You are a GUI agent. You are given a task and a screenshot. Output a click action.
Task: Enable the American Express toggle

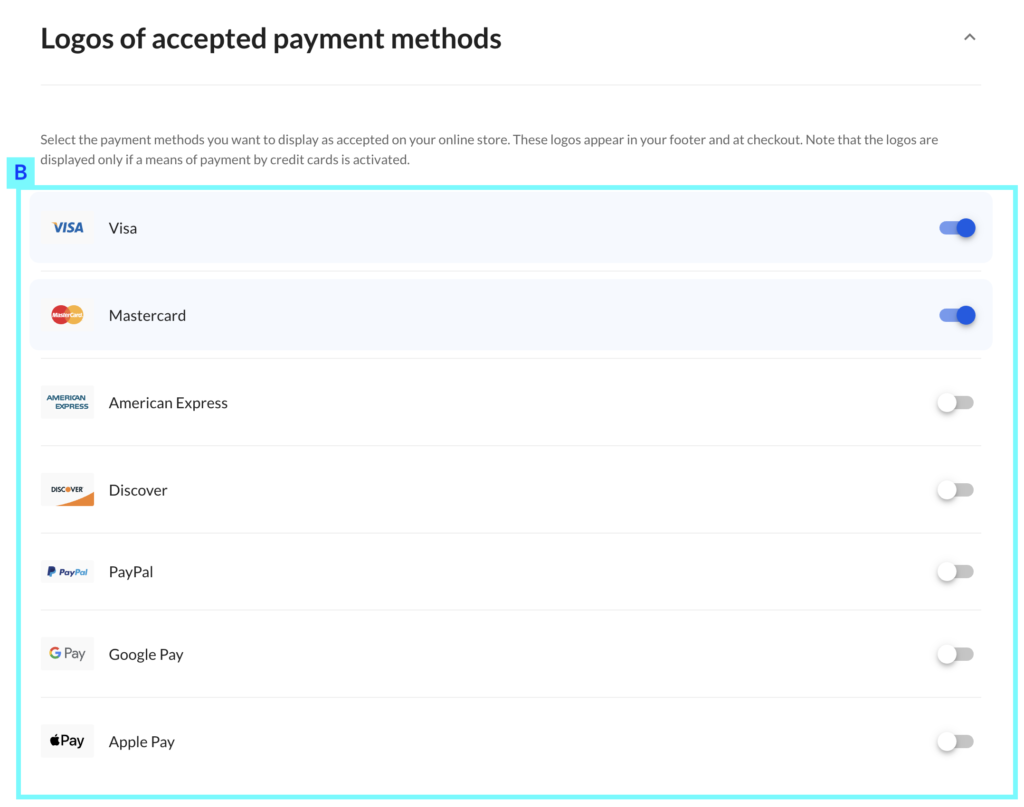955,403
